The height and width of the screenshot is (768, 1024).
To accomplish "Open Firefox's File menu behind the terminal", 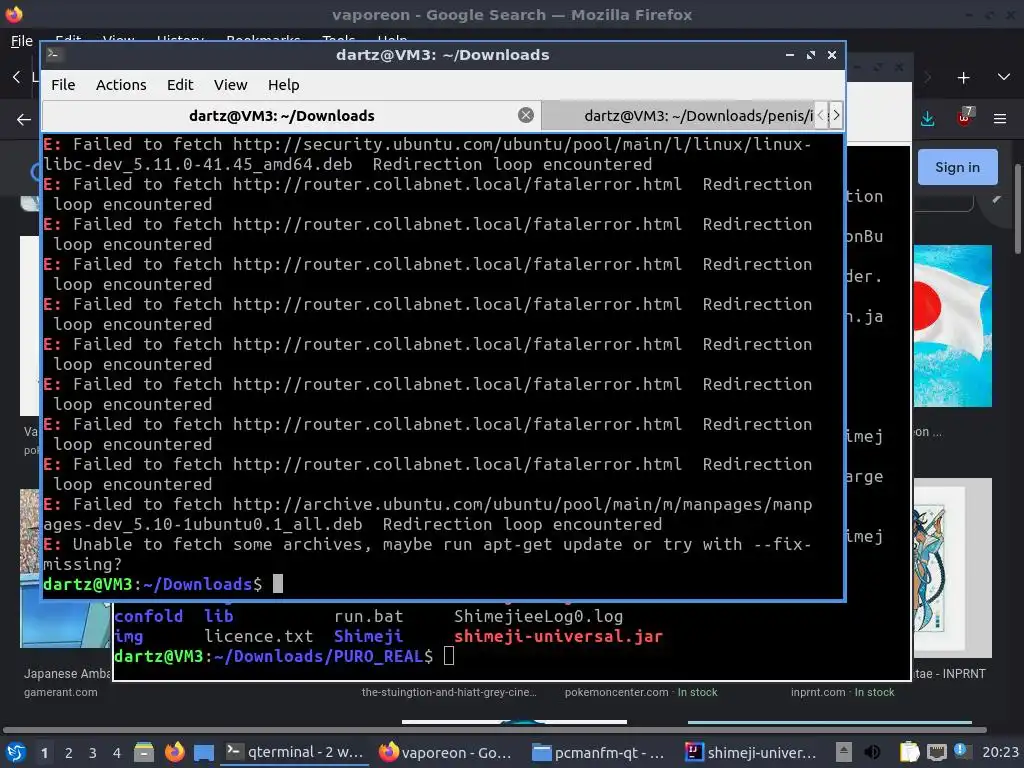I will (x=22, y=41).
